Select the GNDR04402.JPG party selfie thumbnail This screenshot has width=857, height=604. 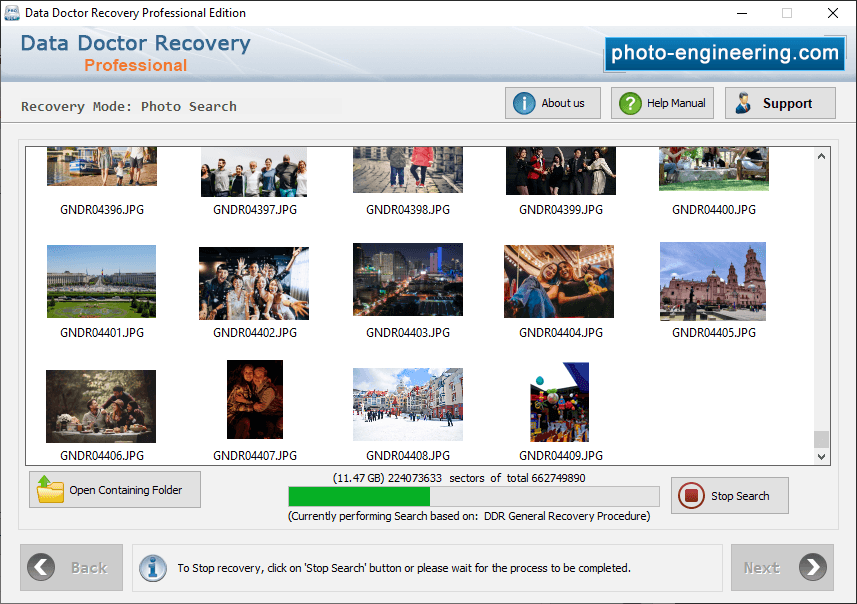[x=254, y=283]
